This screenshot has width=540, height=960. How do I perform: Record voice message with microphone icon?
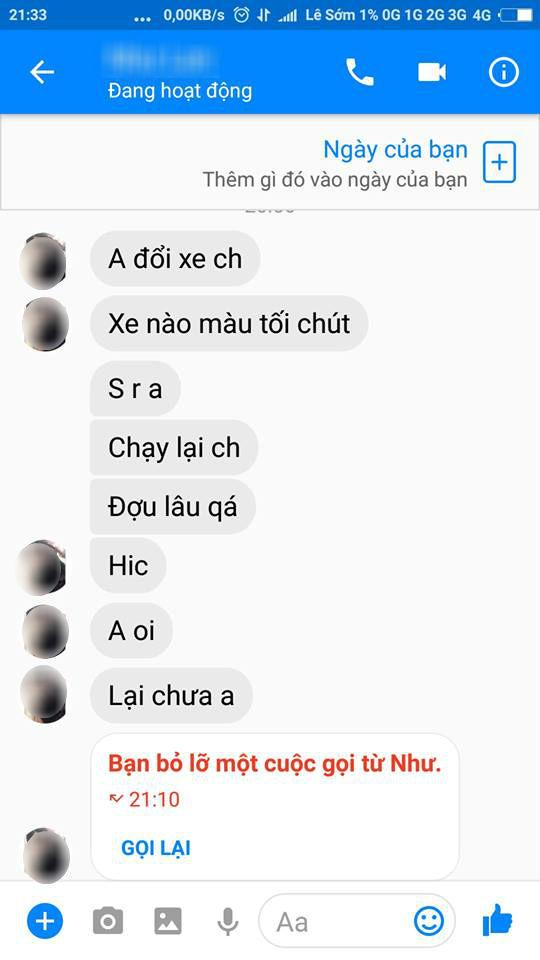[228, 921]
